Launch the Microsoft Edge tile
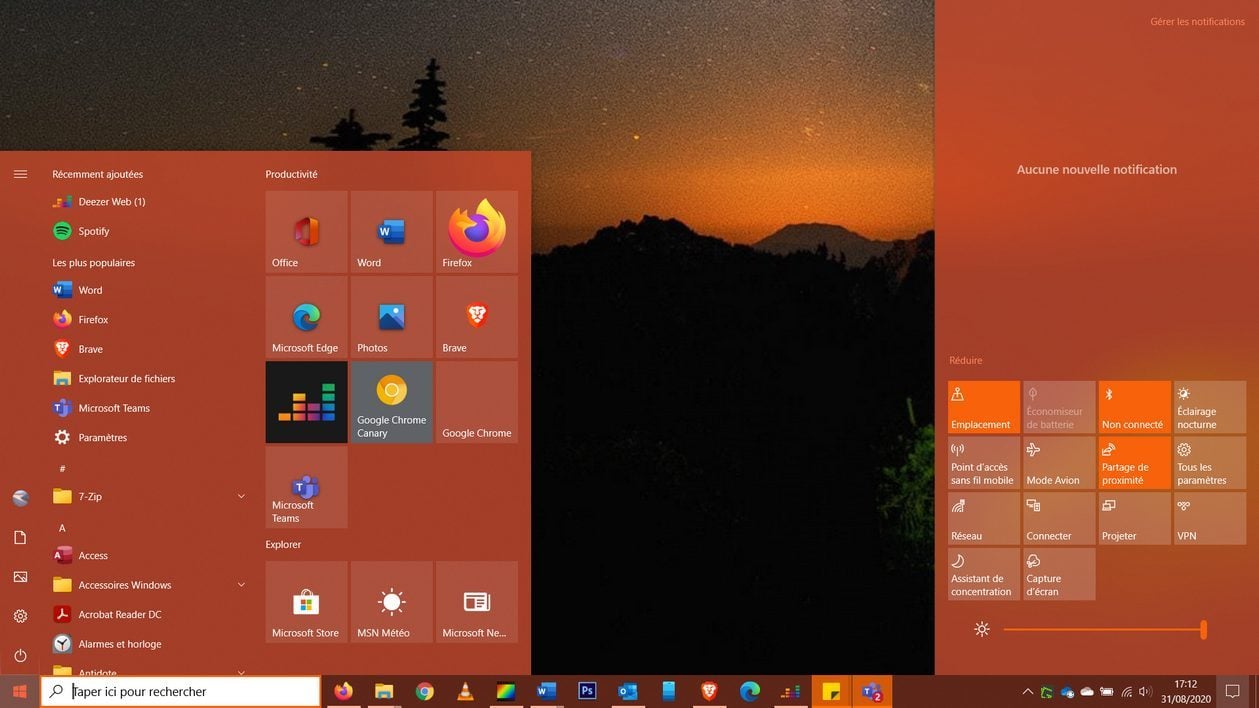1259x708 pixels. pos(306,317)
